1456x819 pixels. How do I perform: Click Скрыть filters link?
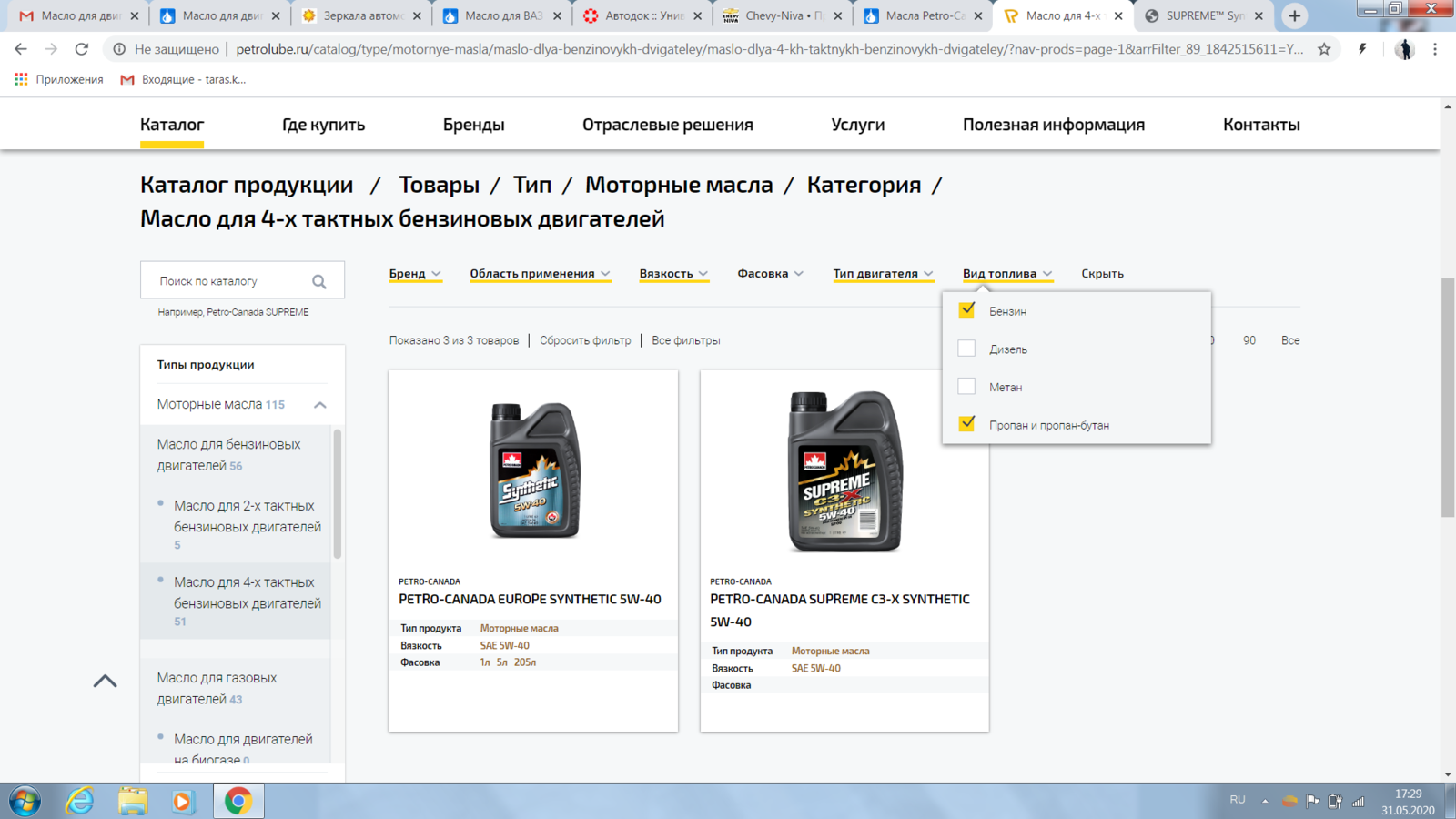(1102, 273)
